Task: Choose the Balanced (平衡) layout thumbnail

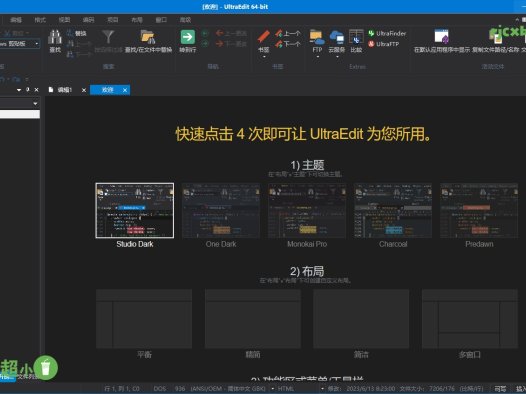Action: pyautogui.click(x=144, y=319)
